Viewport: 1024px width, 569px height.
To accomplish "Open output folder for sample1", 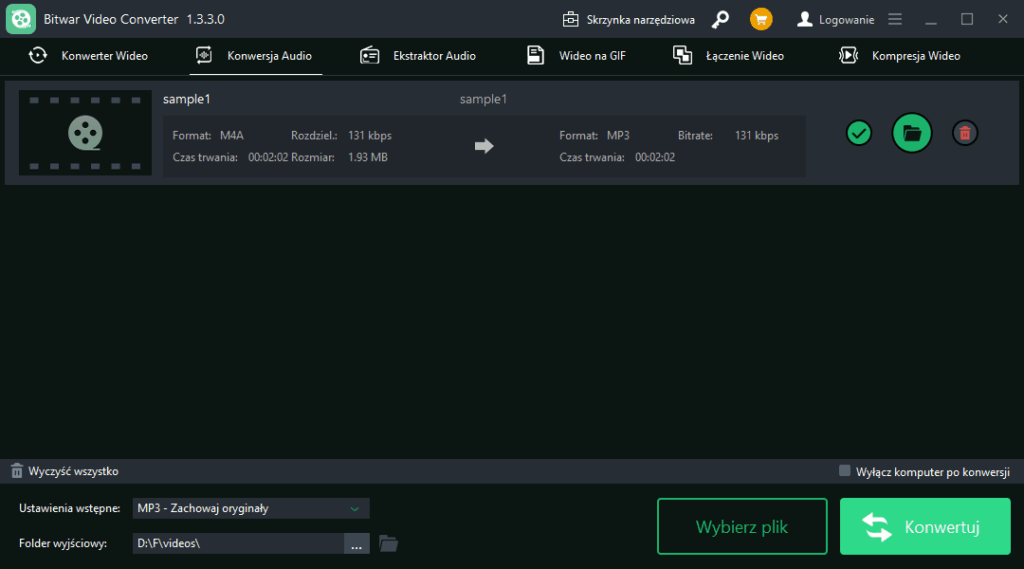I will (x=912, y=133).
